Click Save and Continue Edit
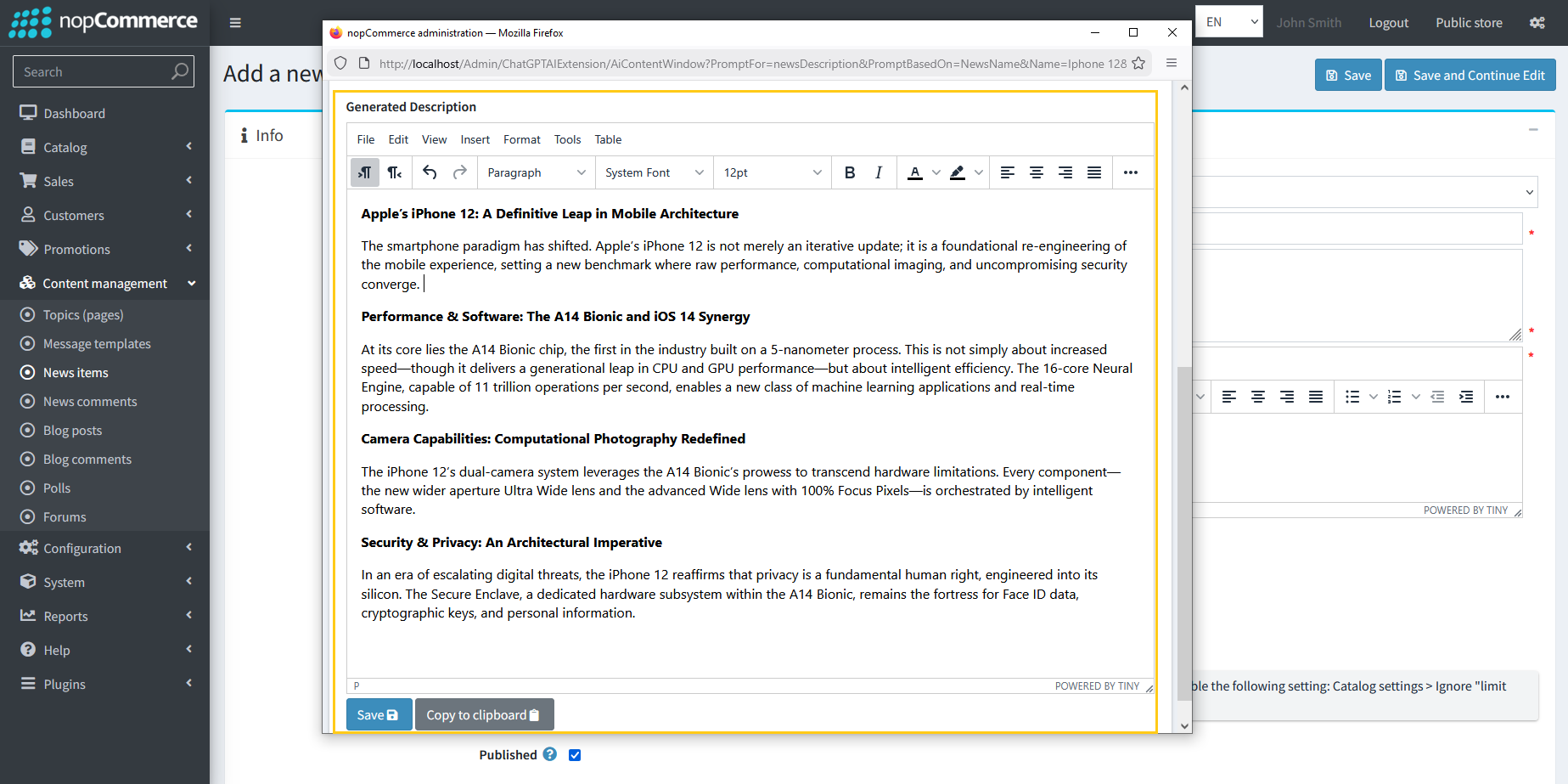This screenshot has height=784, width=1568. click(1470, 75)
